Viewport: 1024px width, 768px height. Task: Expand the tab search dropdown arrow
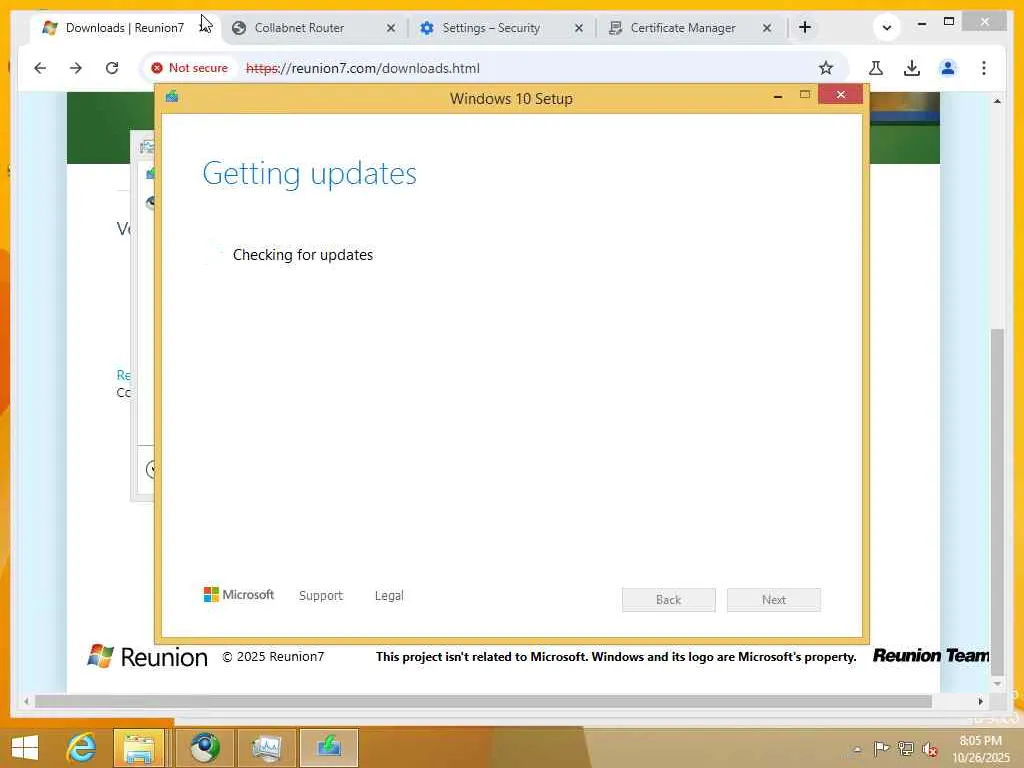[x=886, y=27]
